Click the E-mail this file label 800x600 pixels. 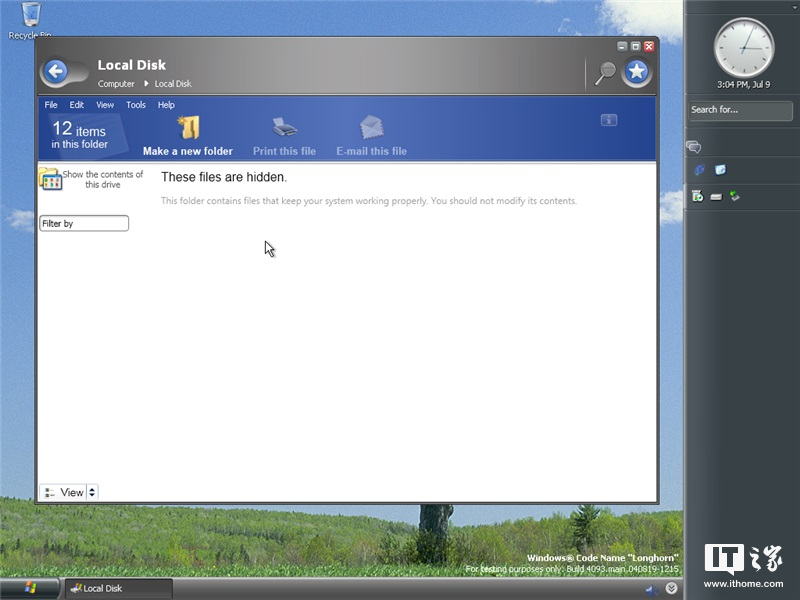371,151
